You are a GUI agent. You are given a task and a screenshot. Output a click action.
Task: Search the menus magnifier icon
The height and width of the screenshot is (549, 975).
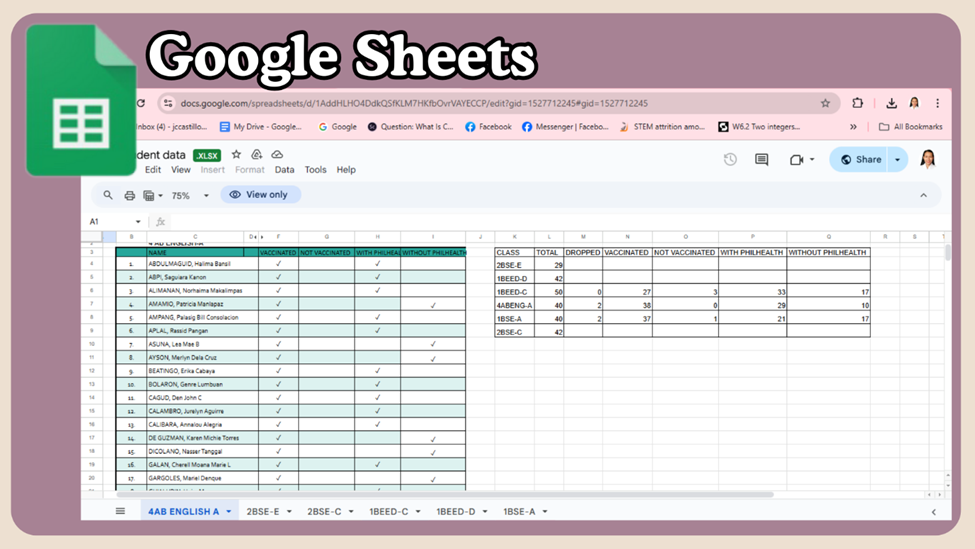tap(108, 195)
